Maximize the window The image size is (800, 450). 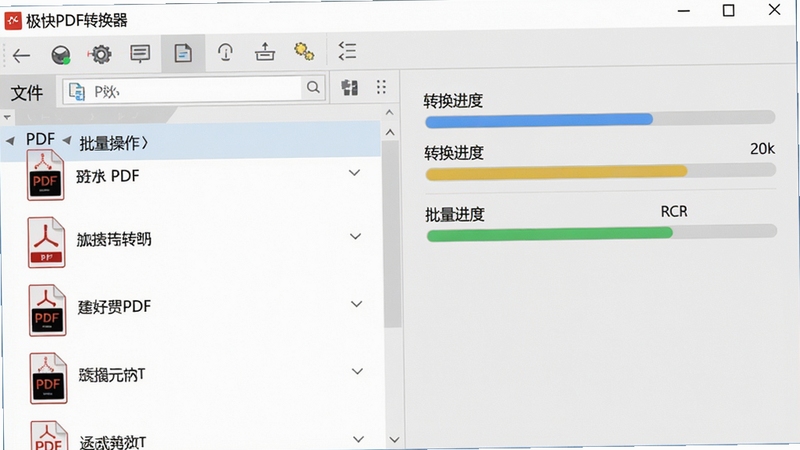coord(729,10)
